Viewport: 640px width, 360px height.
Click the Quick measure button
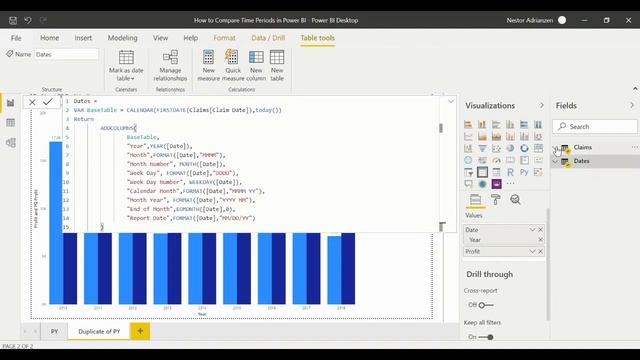(233, 66)
